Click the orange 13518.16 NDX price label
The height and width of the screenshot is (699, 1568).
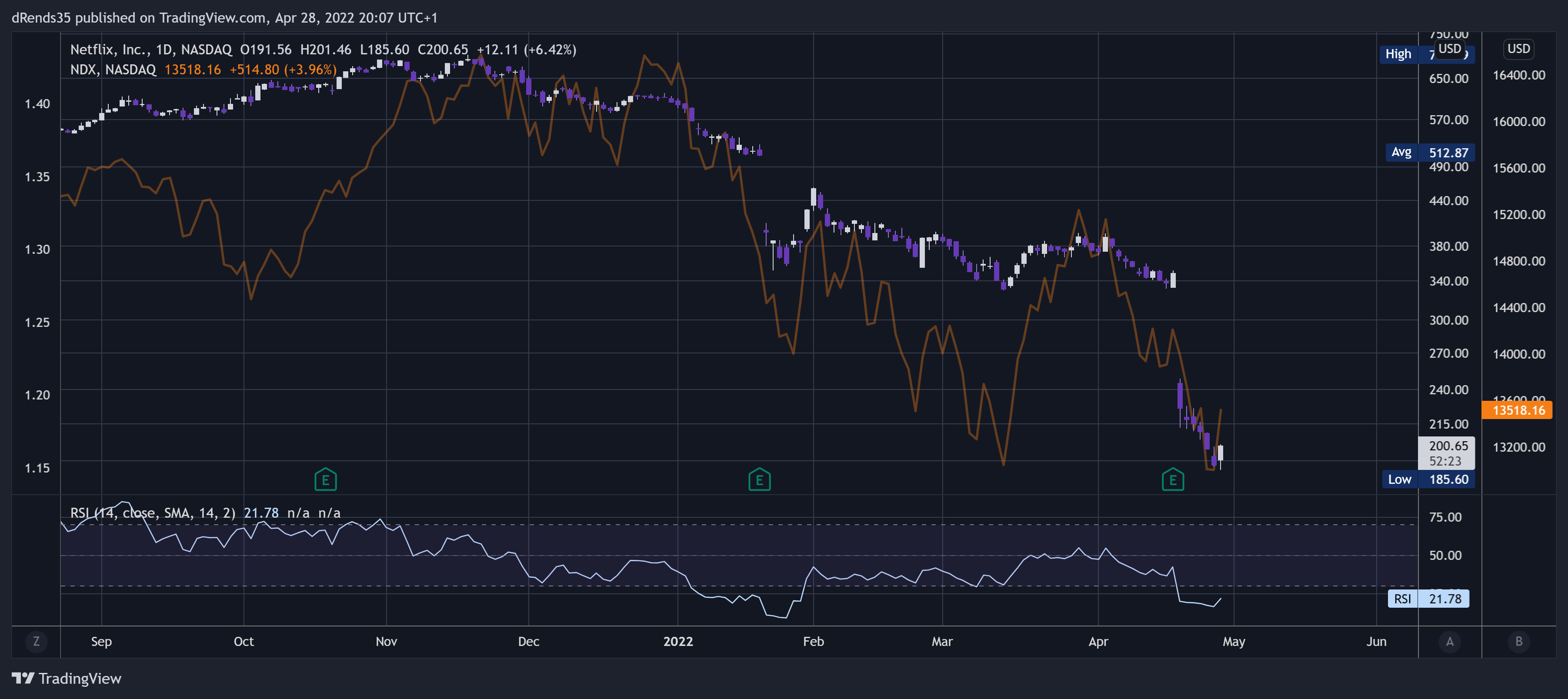click(1517, 410)
